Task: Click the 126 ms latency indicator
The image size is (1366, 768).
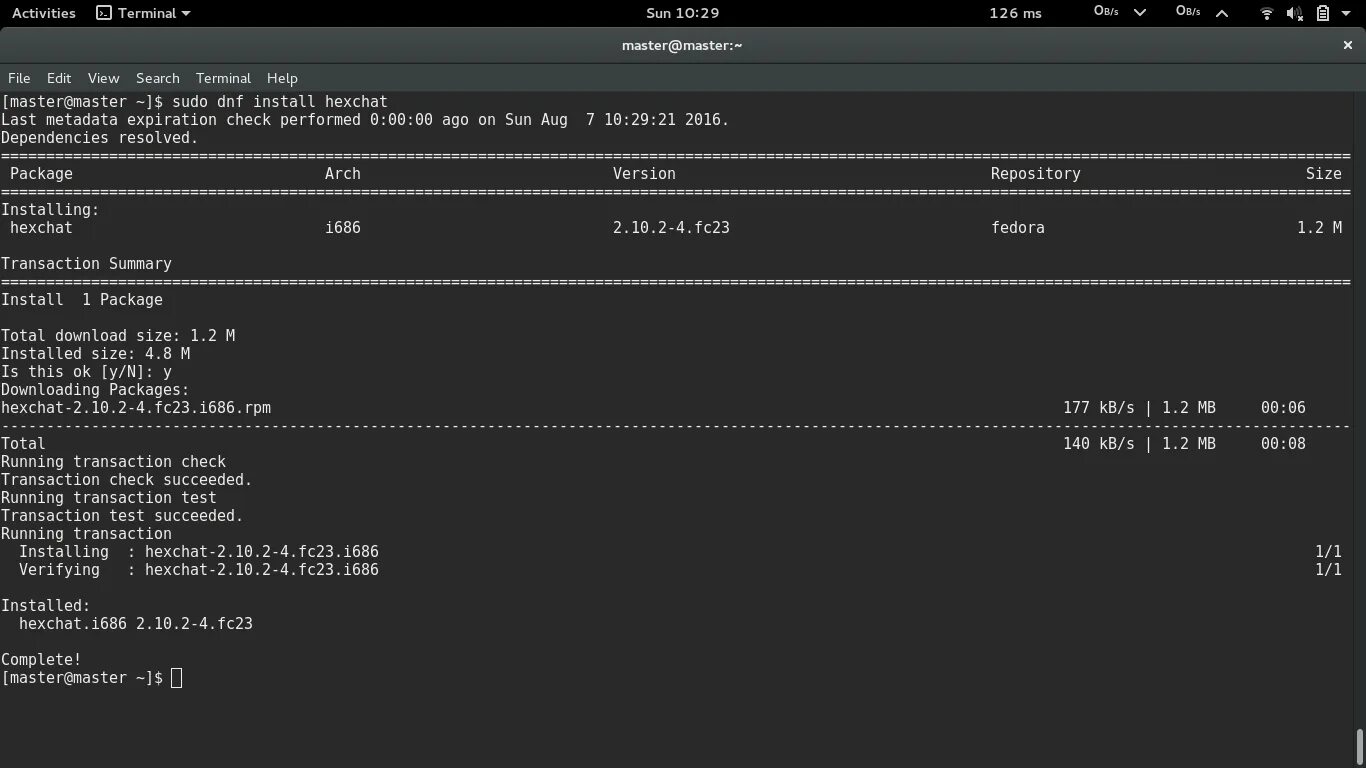Action: (x=1015, y=13)
